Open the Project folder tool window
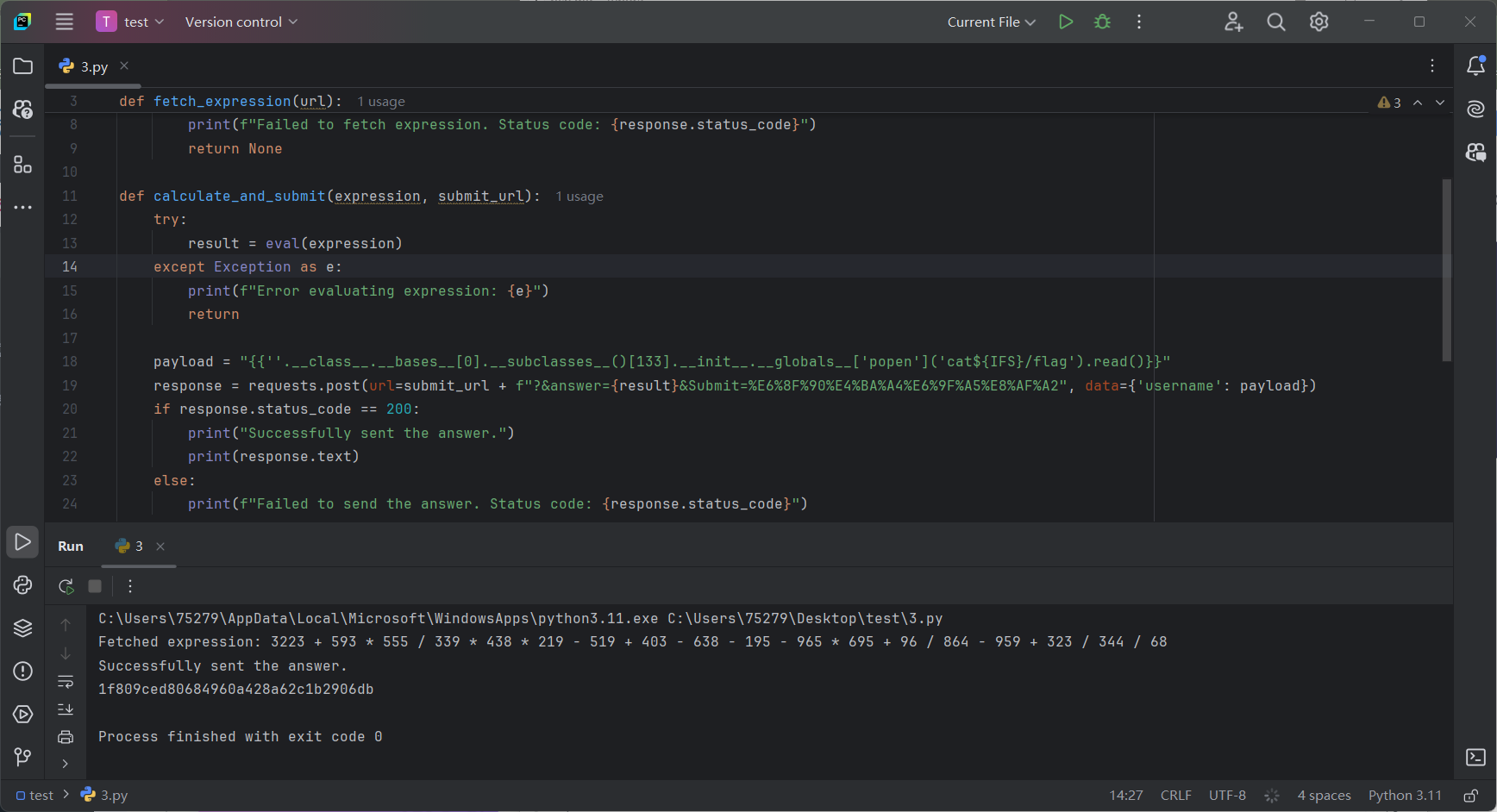The image size is (1497, 812). [x=23, y=66]
